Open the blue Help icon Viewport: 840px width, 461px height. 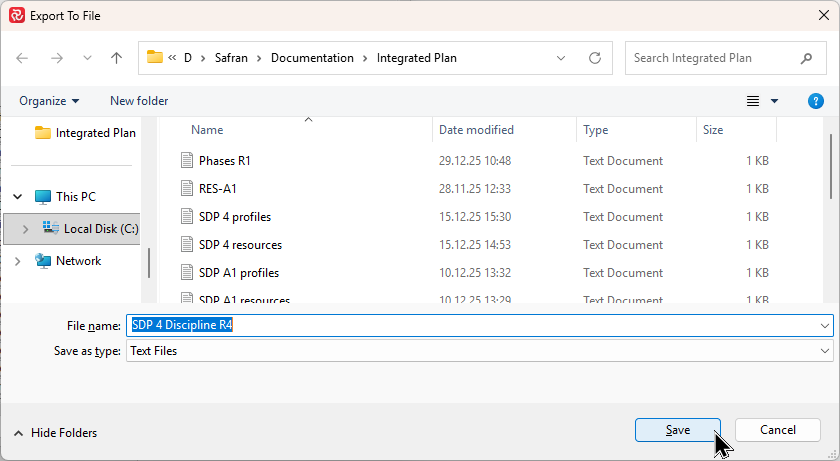pos(815,101)
